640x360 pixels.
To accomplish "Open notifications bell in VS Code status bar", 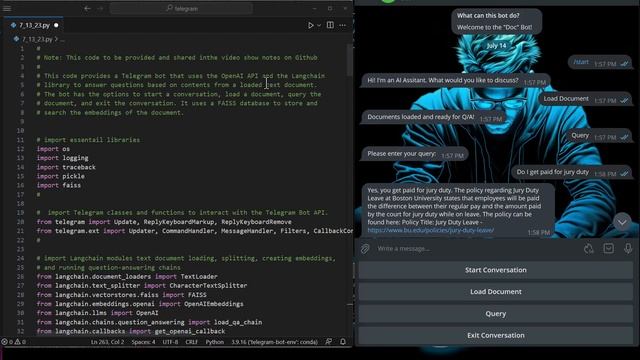I will [x=343, y=342].
